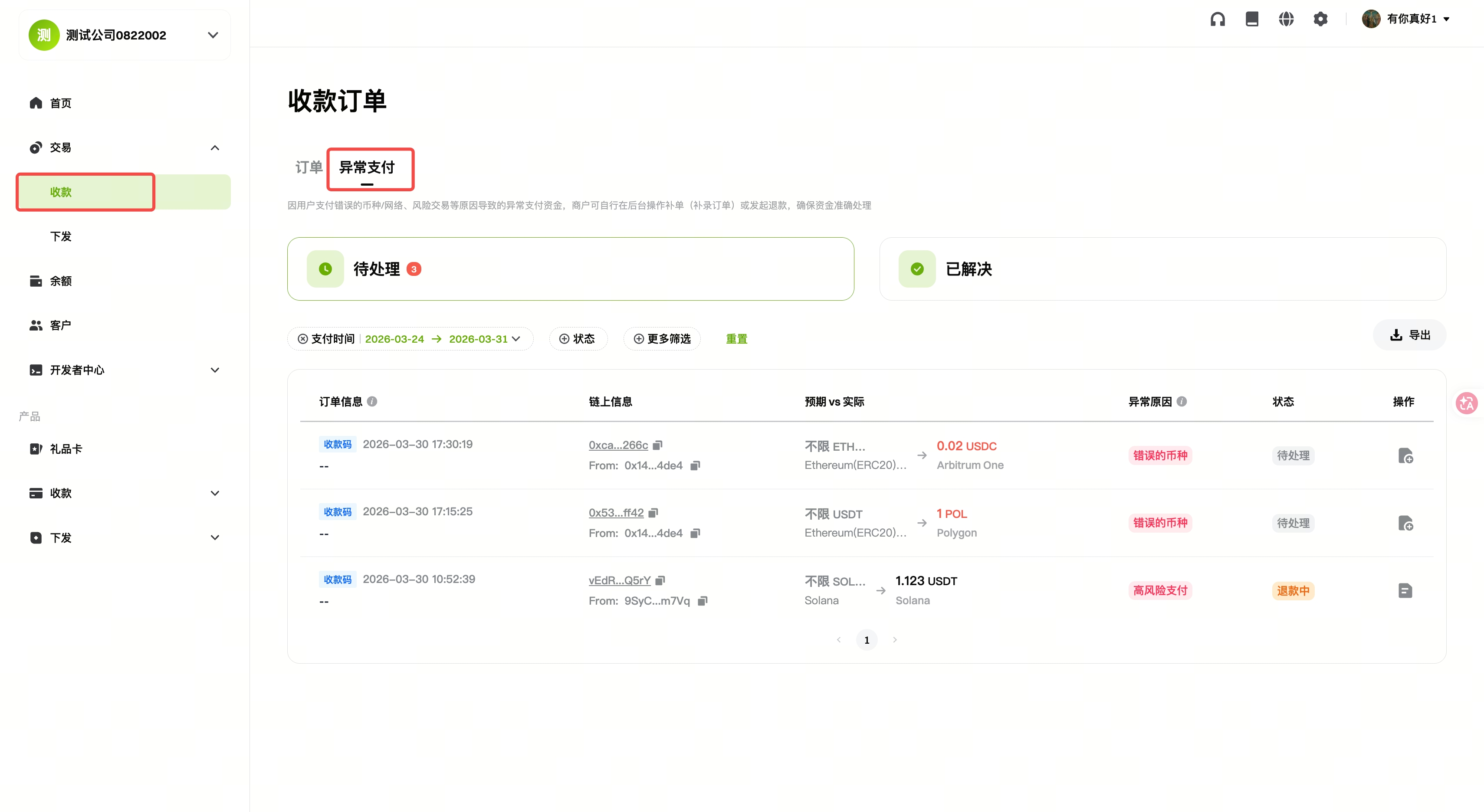The width and height of the screenshot is (1484, 812).
Task: Copy the 0xca...266c transaction hash
Action: click(x=658, y=445)
